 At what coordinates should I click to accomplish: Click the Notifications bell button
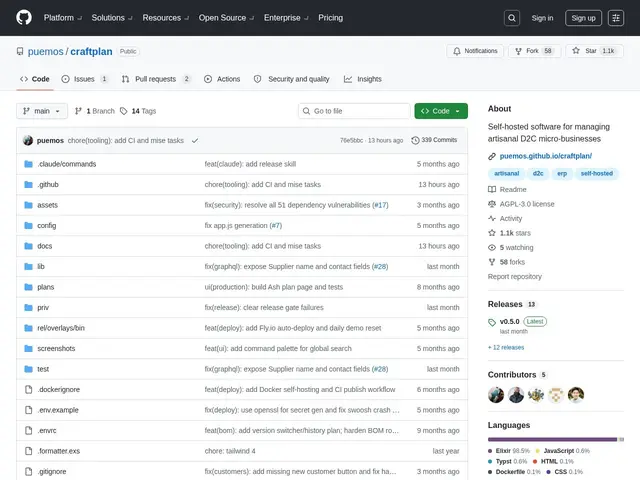coord(475,51)
